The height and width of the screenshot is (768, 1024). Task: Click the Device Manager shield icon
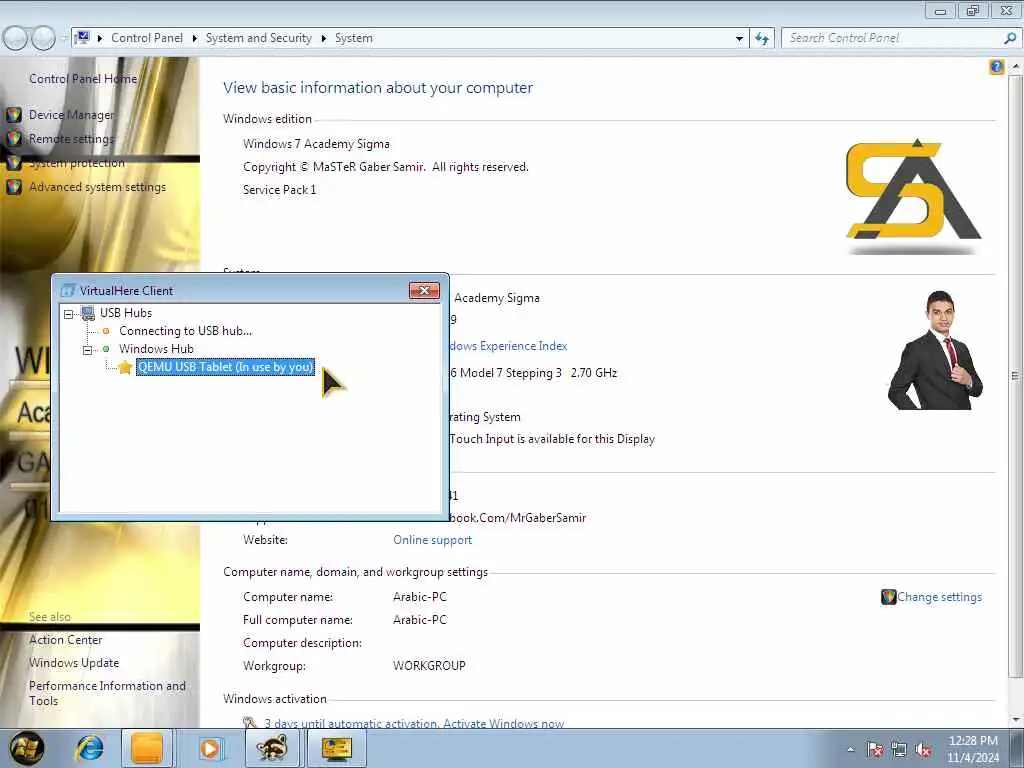pyautogui.click(x=14, y=115)
